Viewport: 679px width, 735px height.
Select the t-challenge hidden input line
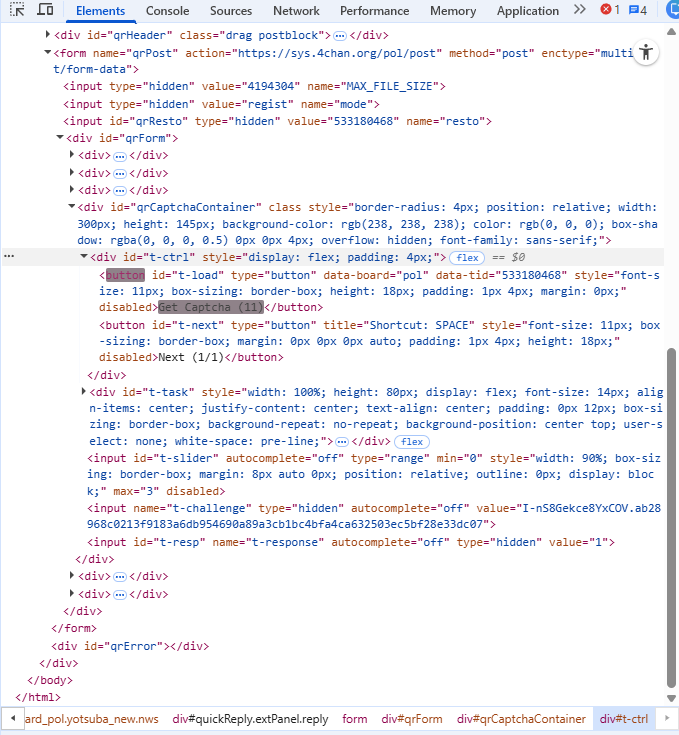(374, 516)
